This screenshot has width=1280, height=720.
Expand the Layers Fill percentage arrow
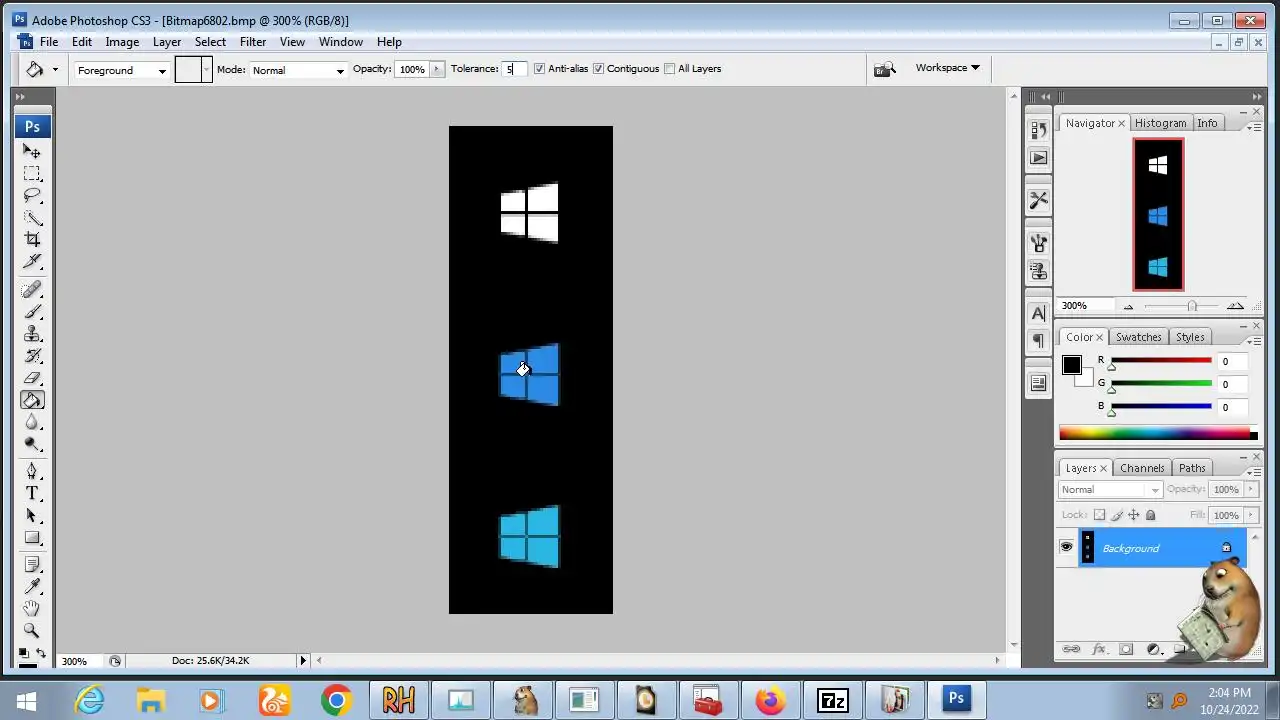pos(1250,515)
